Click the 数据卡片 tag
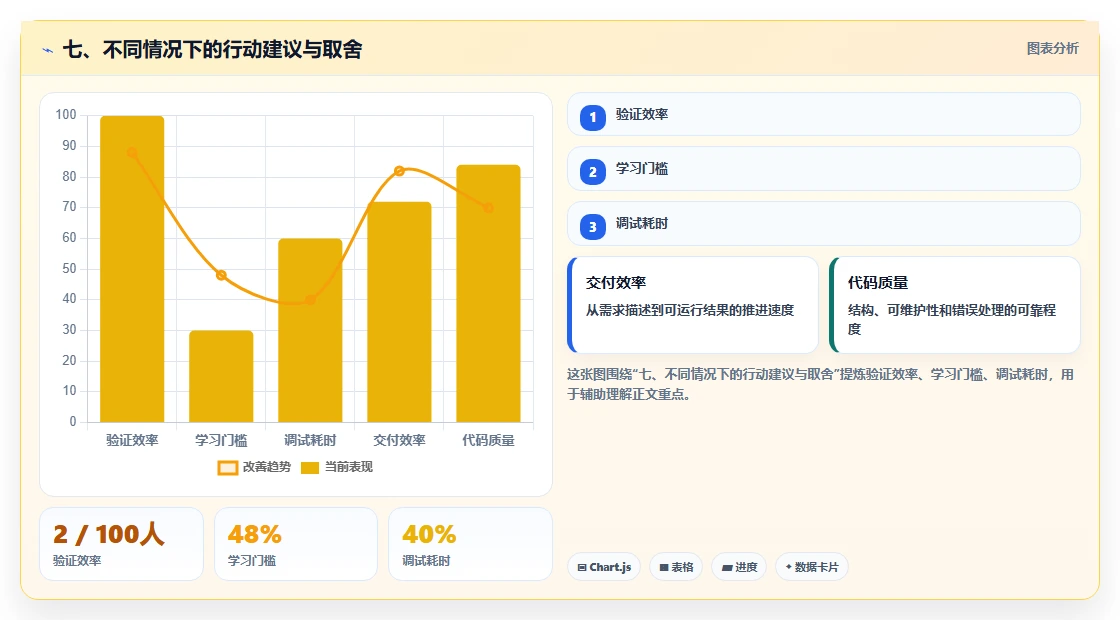Image resolution: width=1120 pixels, height=620 pixels. pos(811,567)
